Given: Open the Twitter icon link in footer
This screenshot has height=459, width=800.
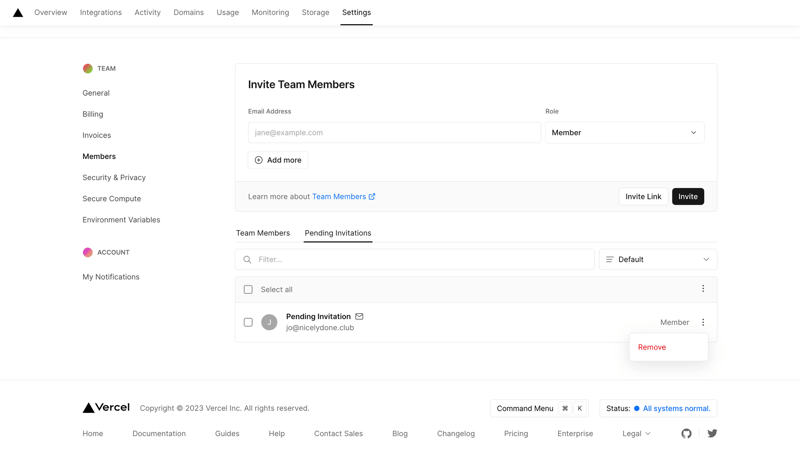Looking at the screenshot, I should click(x=712, y=434).
